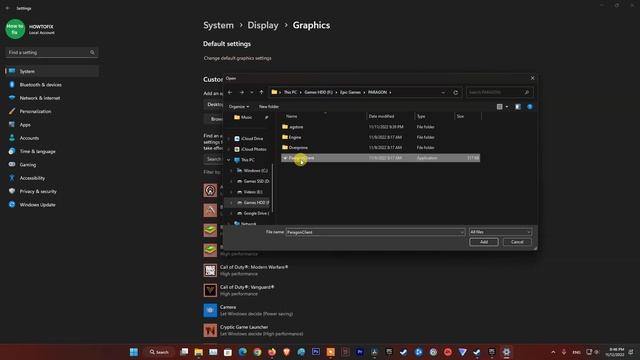
Task: Click the HOWTOFIX profile avatar
Action: [x=15, y=29]
